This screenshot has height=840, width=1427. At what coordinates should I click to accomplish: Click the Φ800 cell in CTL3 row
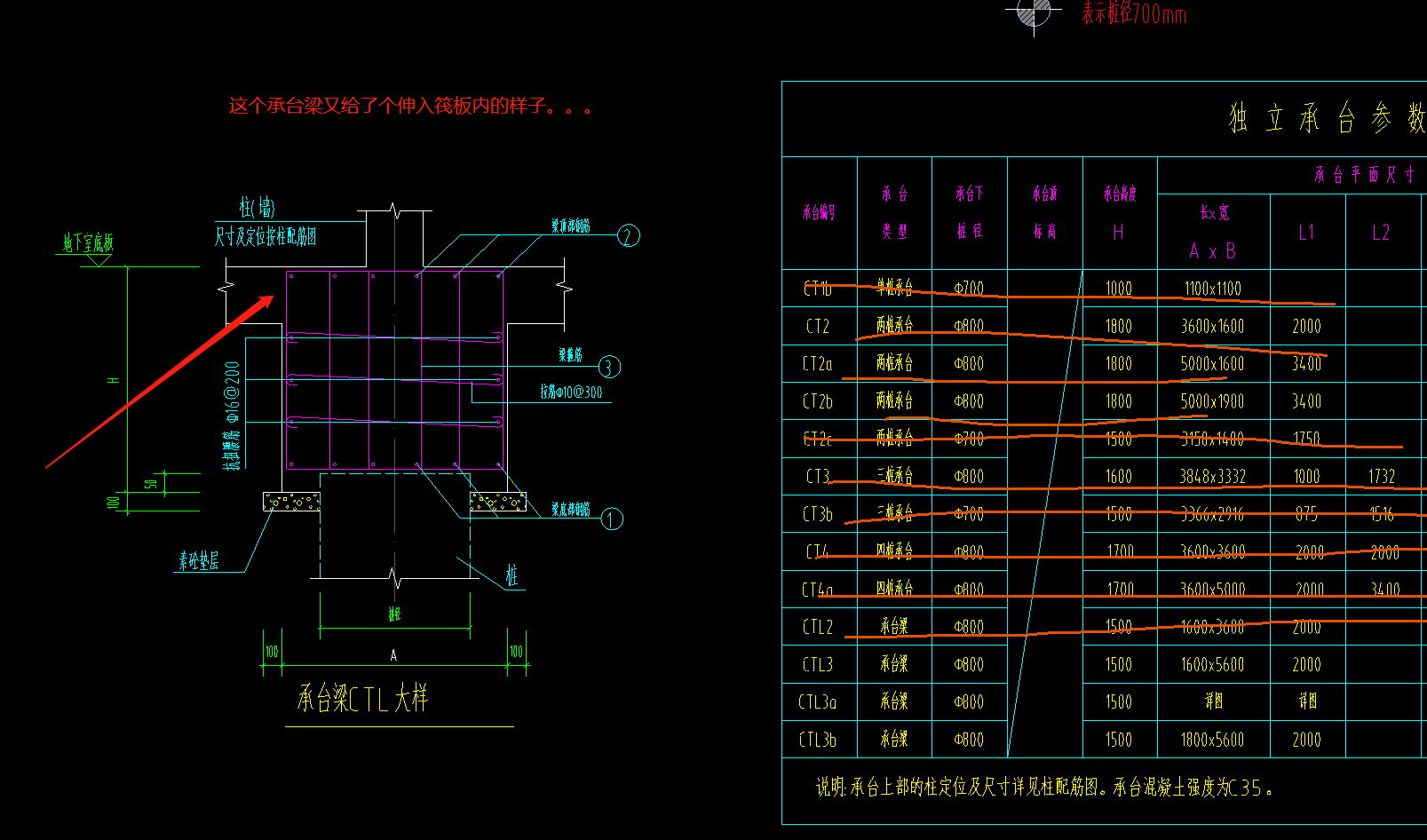[x=970, y=664]
